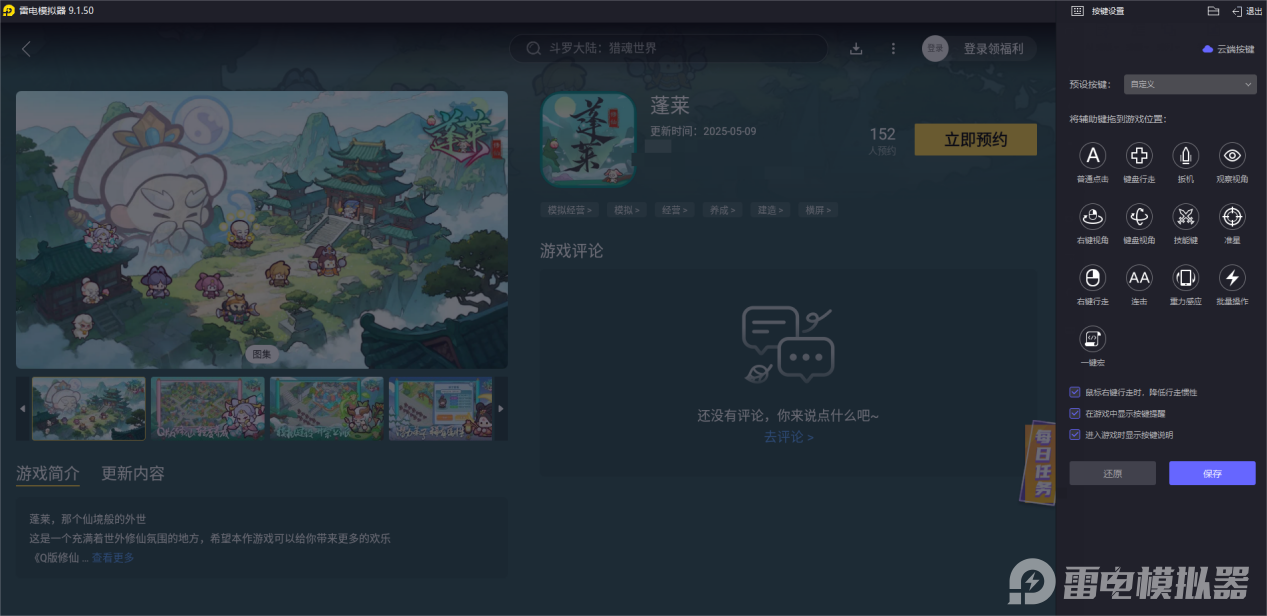1267x616 pixels.
Task: Choose the 键盘行走 keyboard walk icon
Action: pyautogui.click(x=1138, y=155)
